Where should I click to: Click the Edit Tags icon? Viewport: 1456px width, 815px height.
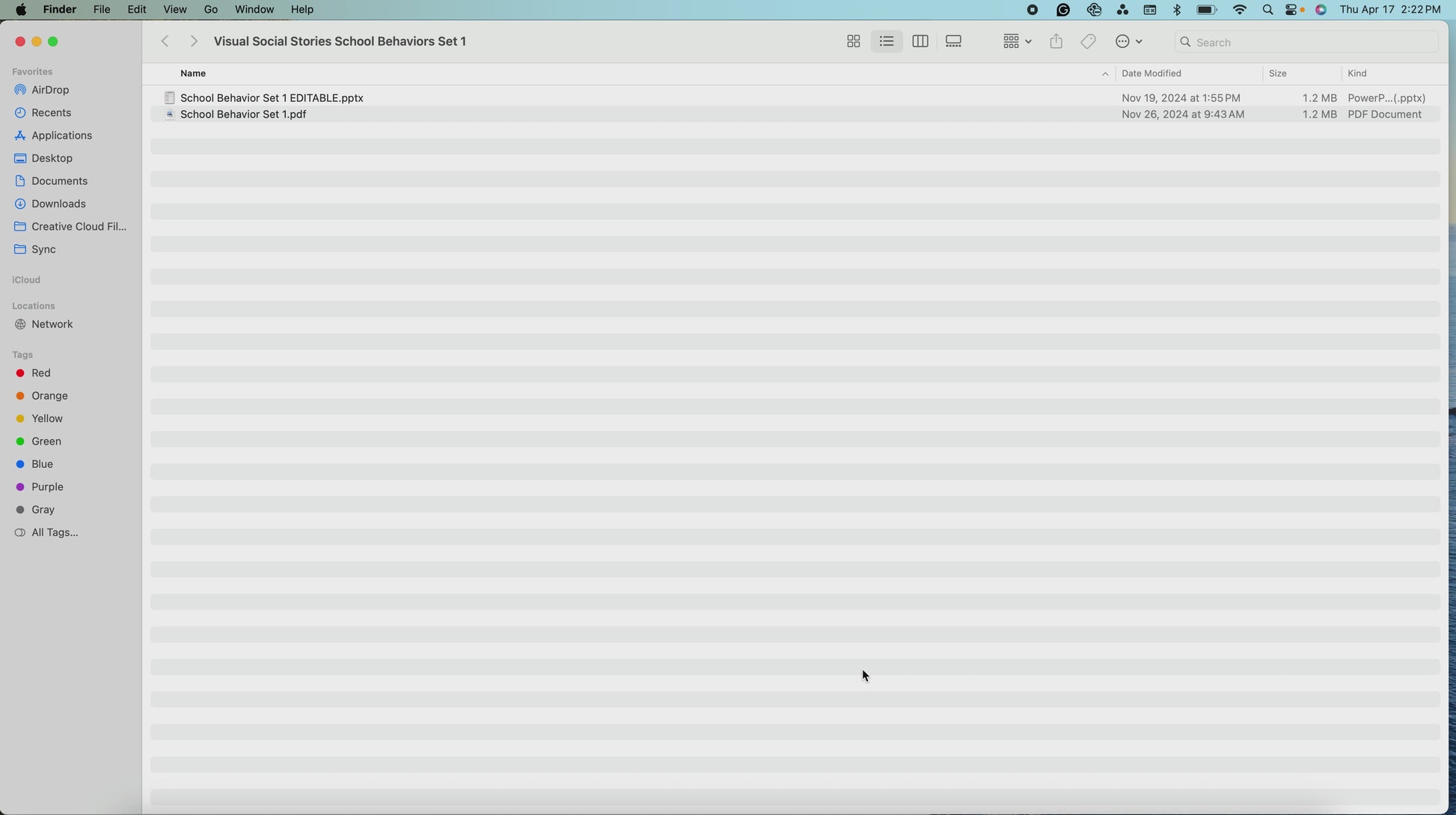pyautogui.click(x=1089, y=42)
